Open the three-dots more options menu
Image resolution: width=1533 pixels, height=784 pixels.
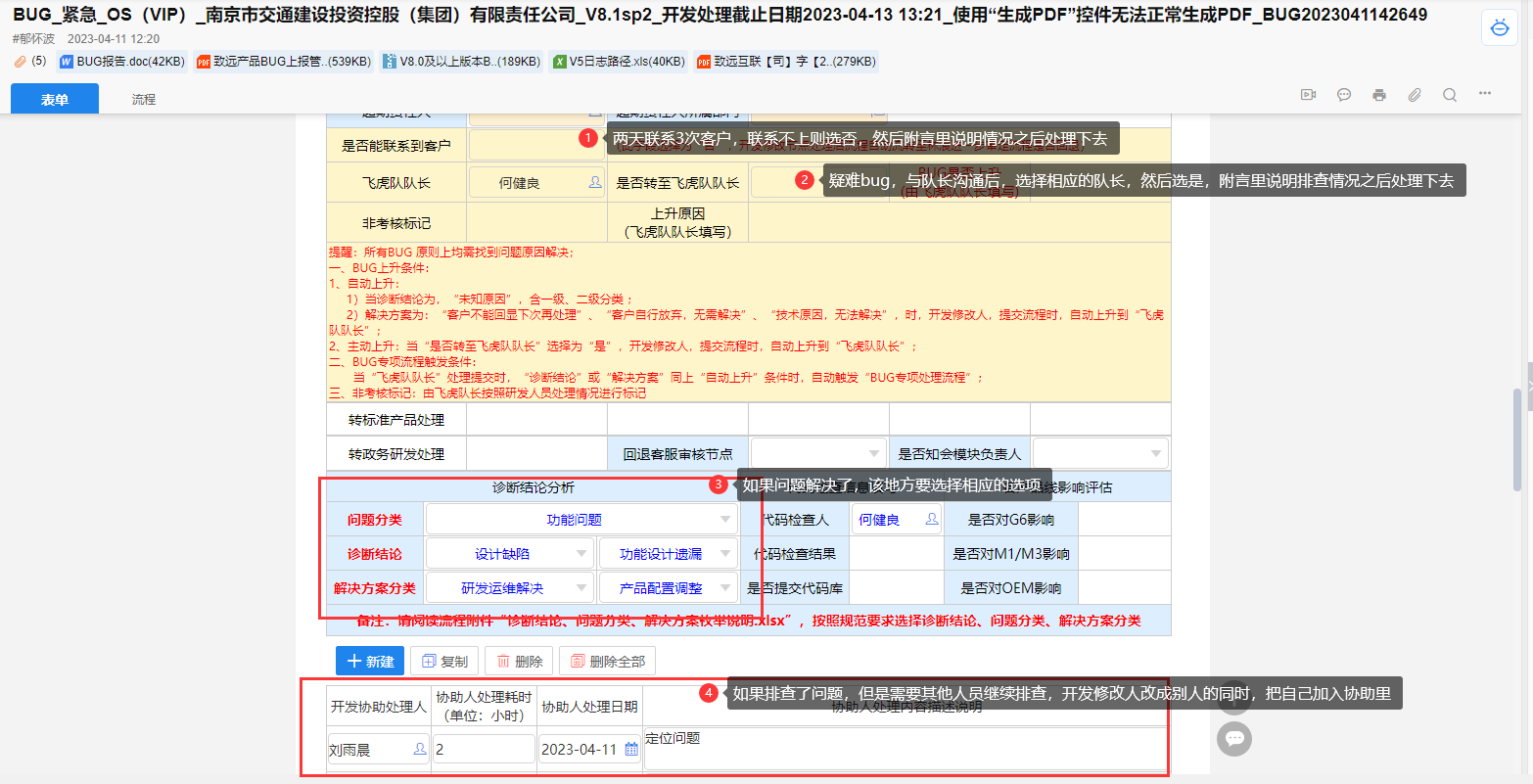tap(1485, 94)
